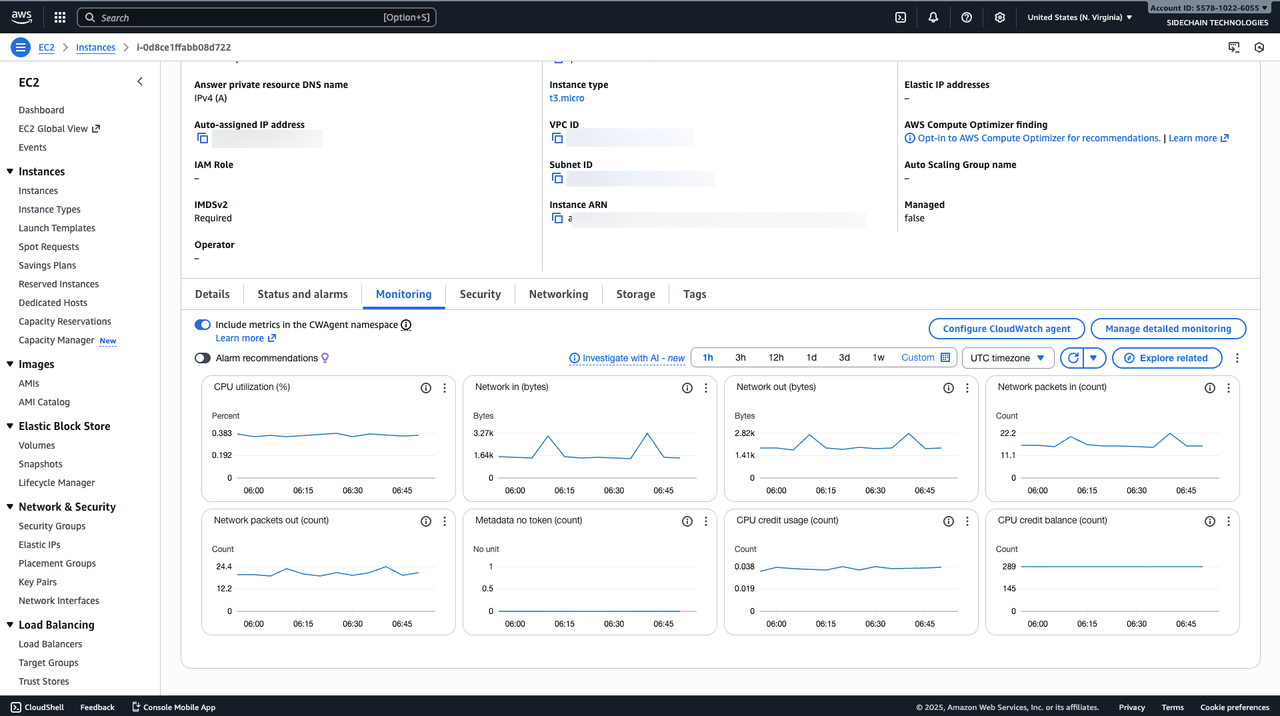1280x716 pixels.
Task: Open Network out chart options menu
Action: pos(967,388)
